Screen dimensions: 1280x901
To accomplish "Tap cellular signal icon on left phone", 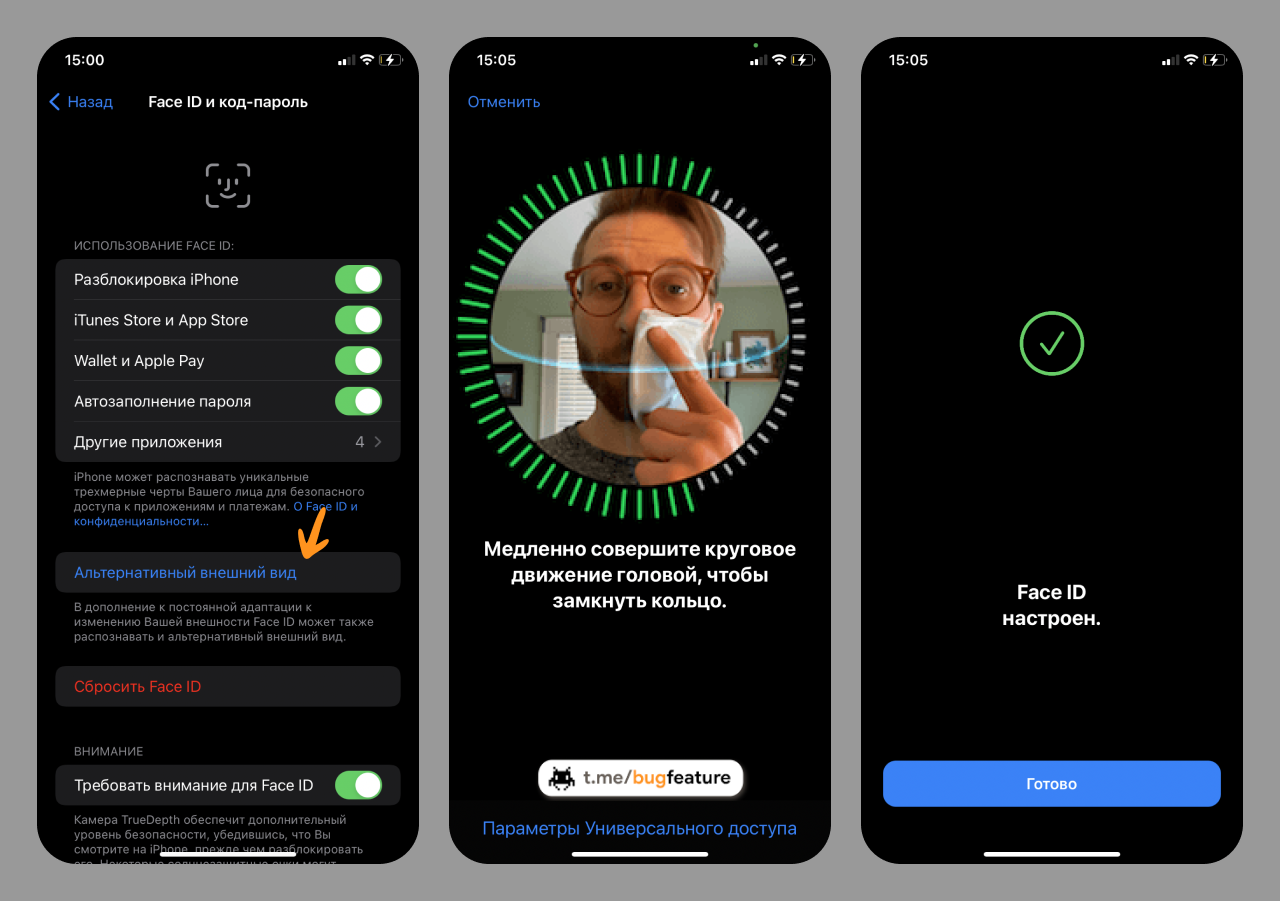I will click(346, 60).
